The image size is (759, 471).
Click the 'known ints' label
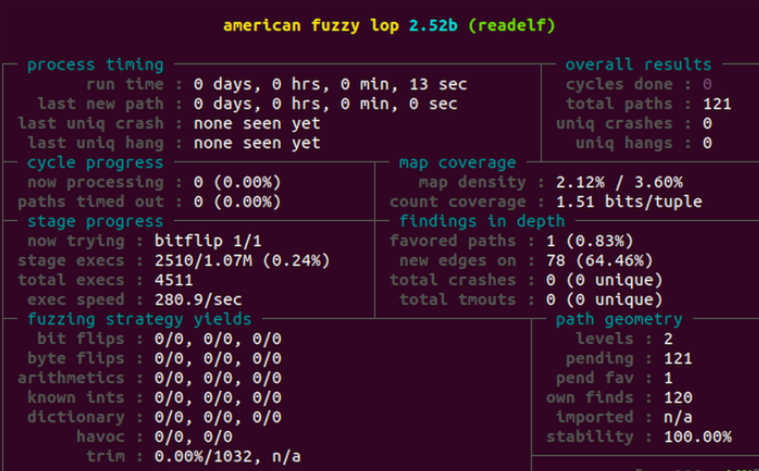(76, 397)
